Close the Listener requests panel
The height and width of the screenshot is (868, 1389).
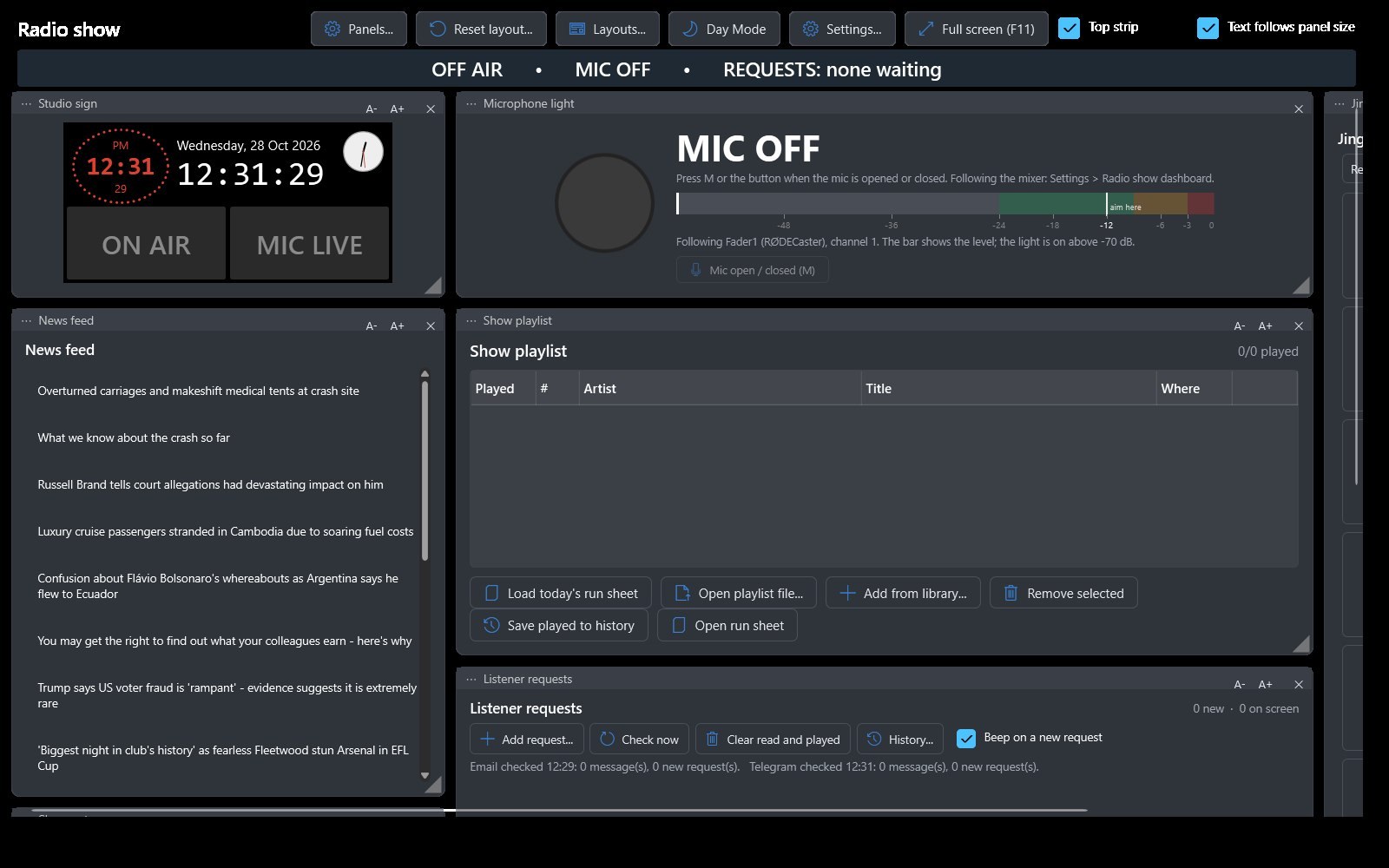click(1299, 684)
